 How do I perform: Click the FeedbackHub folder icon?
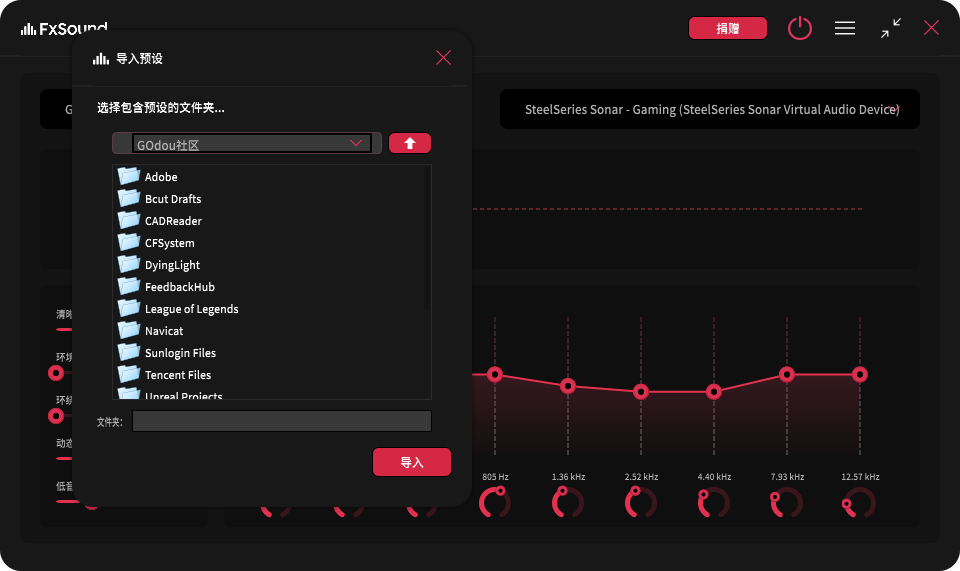[x=129, y=286]
